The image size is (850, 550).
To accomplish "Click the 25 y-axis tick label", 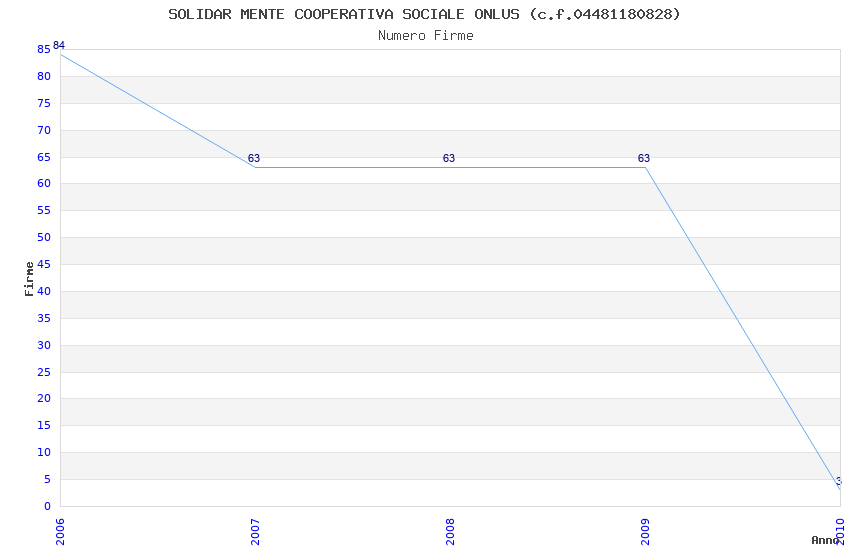I will coord(44,372).
